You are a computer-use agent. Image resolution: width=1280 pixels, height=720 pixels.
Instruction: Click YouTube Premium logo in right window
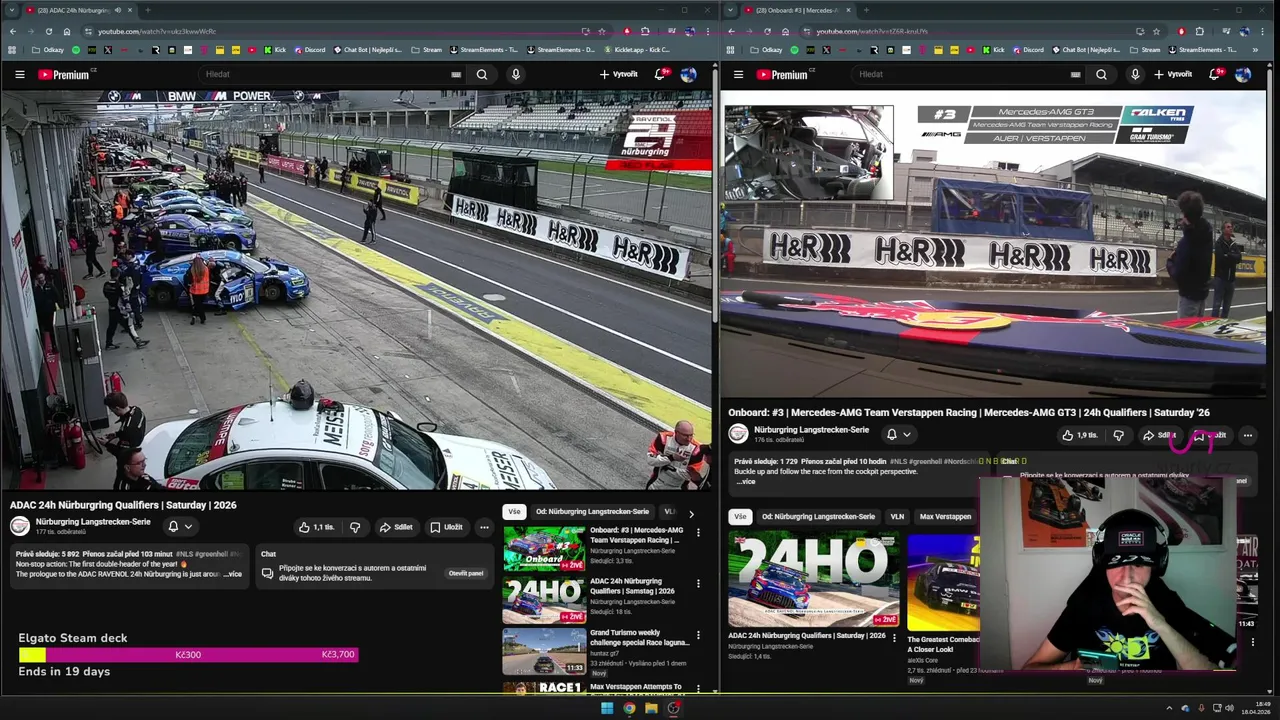(783, 74)
